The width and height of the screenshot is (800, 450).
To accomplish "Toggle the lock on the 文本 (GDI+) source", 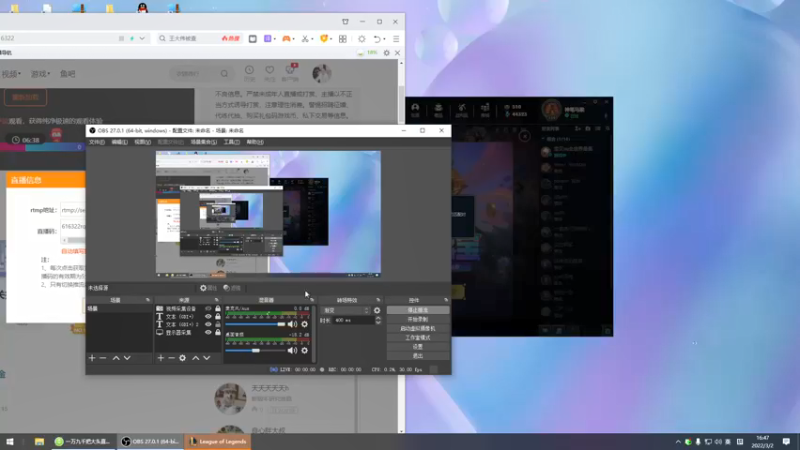I will coord(218,316).
